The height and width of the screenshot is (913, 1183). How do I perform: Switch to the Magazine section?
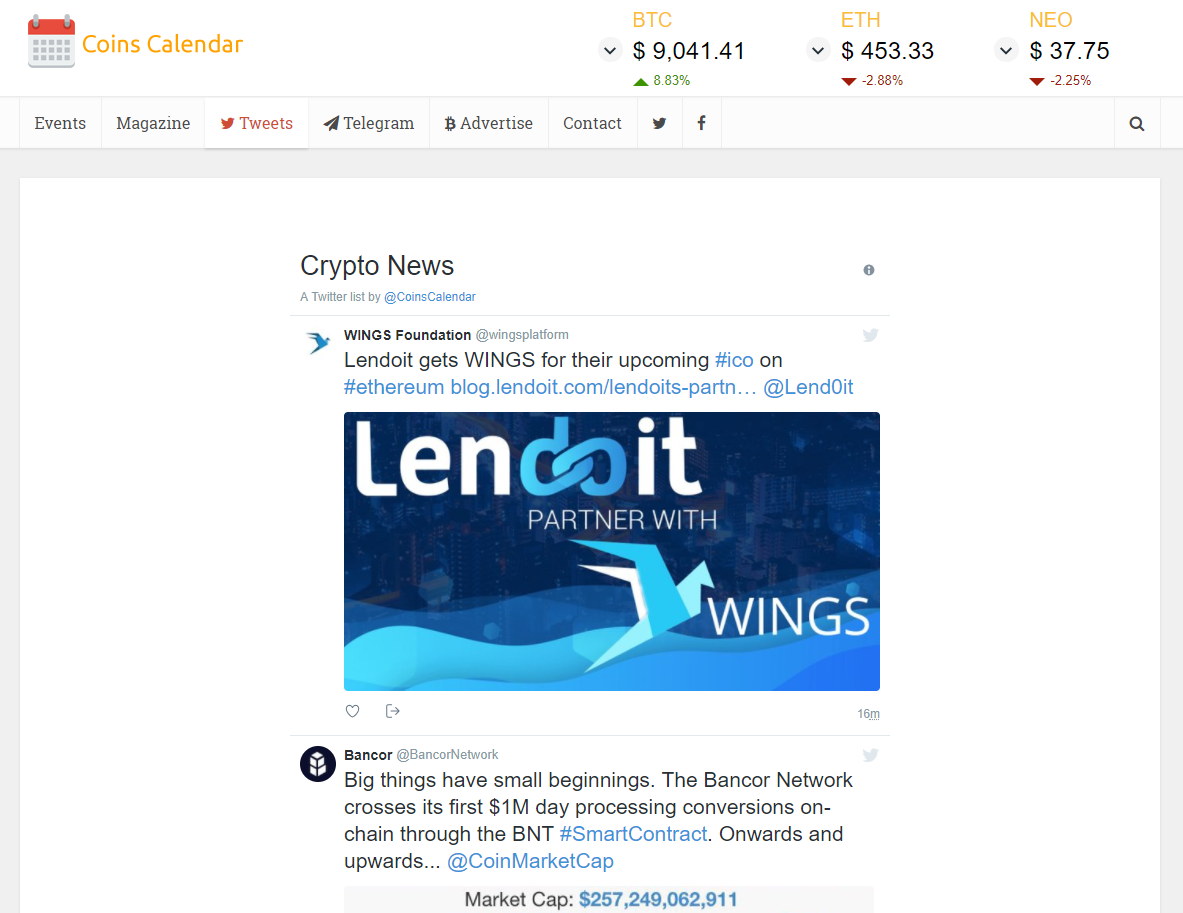click(152, 122)
